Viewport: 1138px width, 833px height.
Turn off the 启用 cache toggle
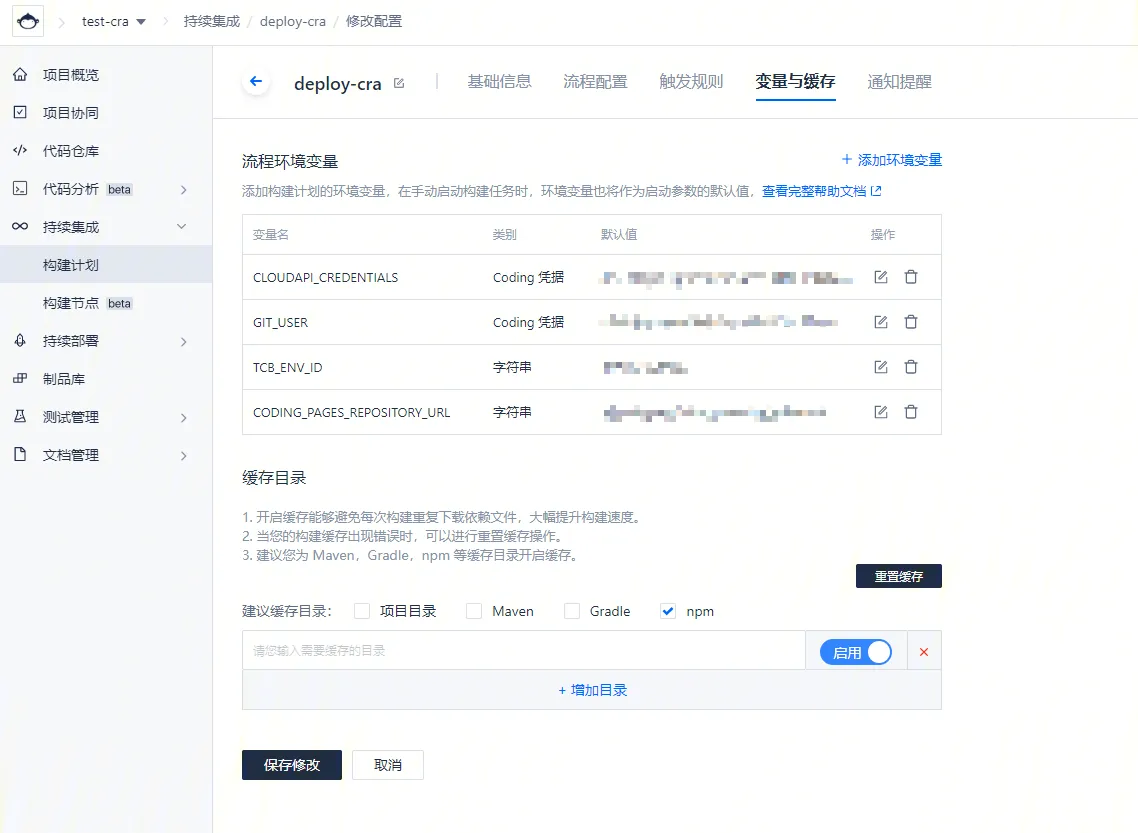click(x=856, y=652)
